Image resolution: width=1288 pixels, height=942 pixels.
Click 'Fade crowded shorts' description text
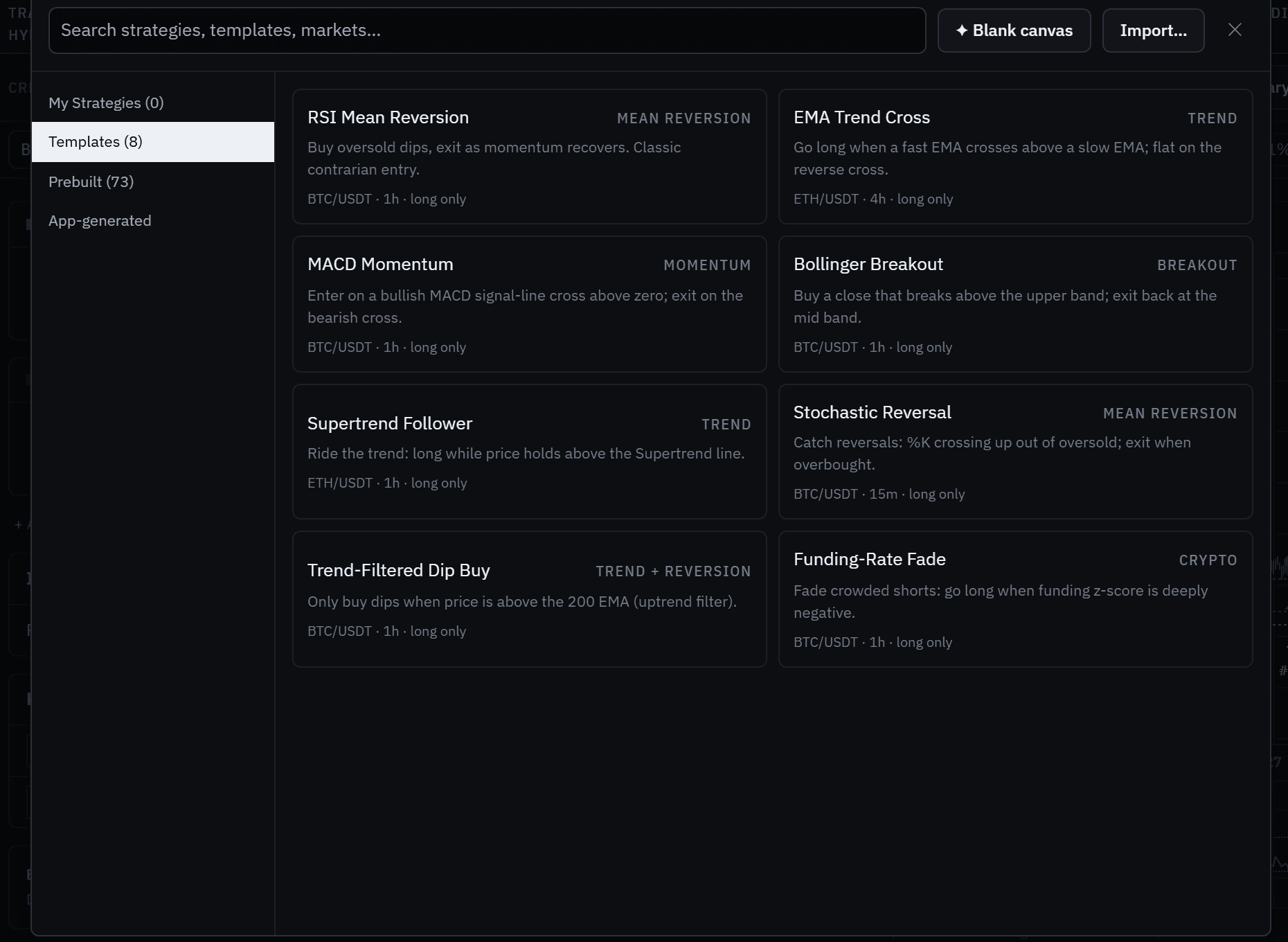tap(1001, 602)
